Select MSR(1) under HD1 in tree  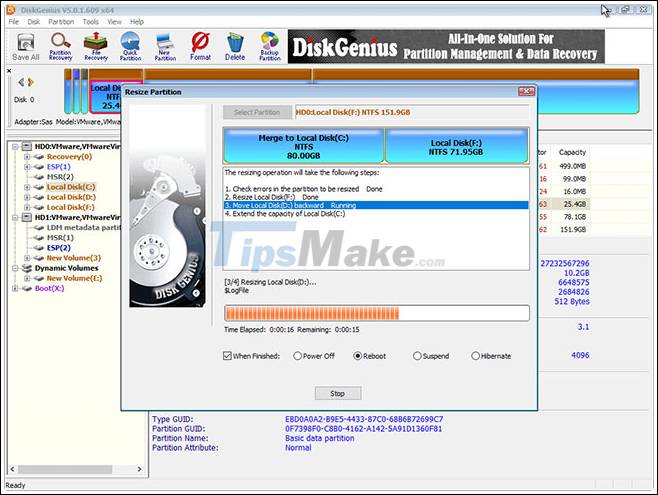(60, 237)
